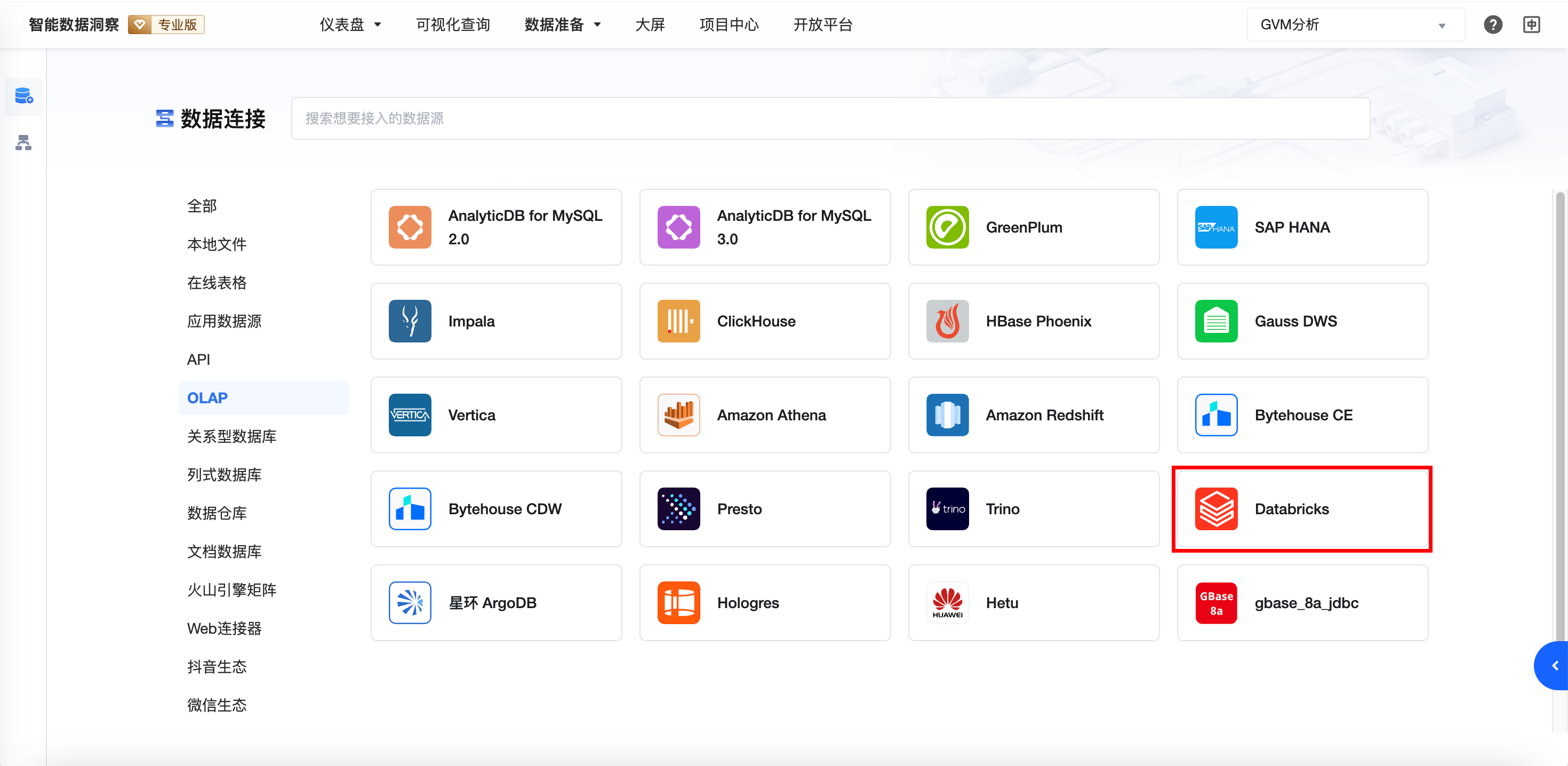1568x766 pixels.
Task: Click the Databricks connector icon
Action: 1215,508
